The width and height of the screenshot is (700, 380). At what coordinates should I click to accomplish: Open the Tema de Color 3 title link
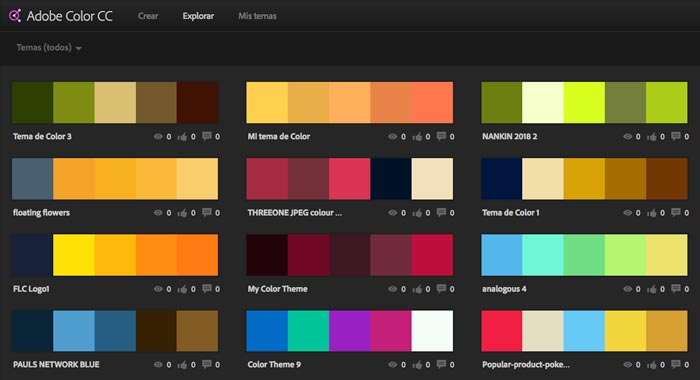click(42, 137)
